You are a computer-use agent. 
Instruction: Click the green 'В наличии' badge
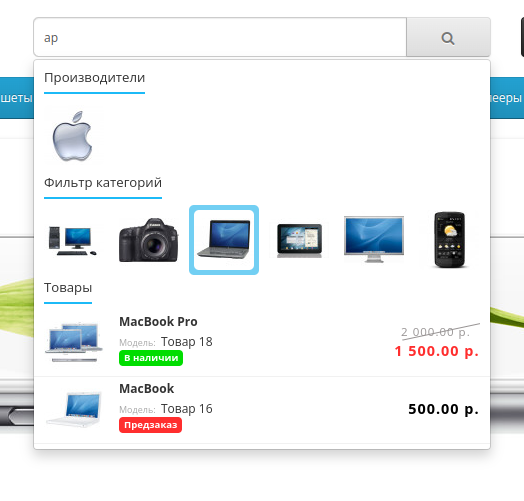[x=151, y=358]
